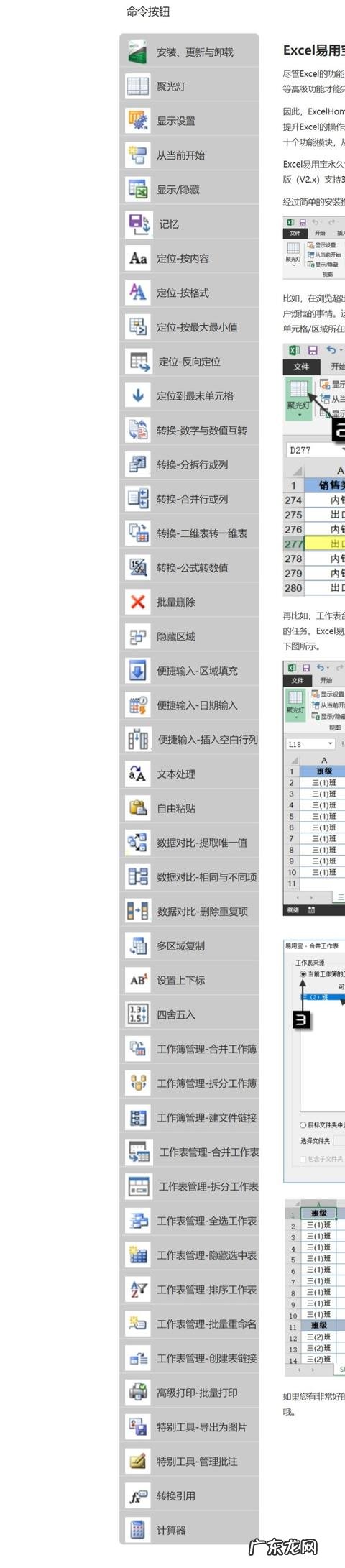
Task: Open the 记忆 save icon entry
Action: (137, 224)
